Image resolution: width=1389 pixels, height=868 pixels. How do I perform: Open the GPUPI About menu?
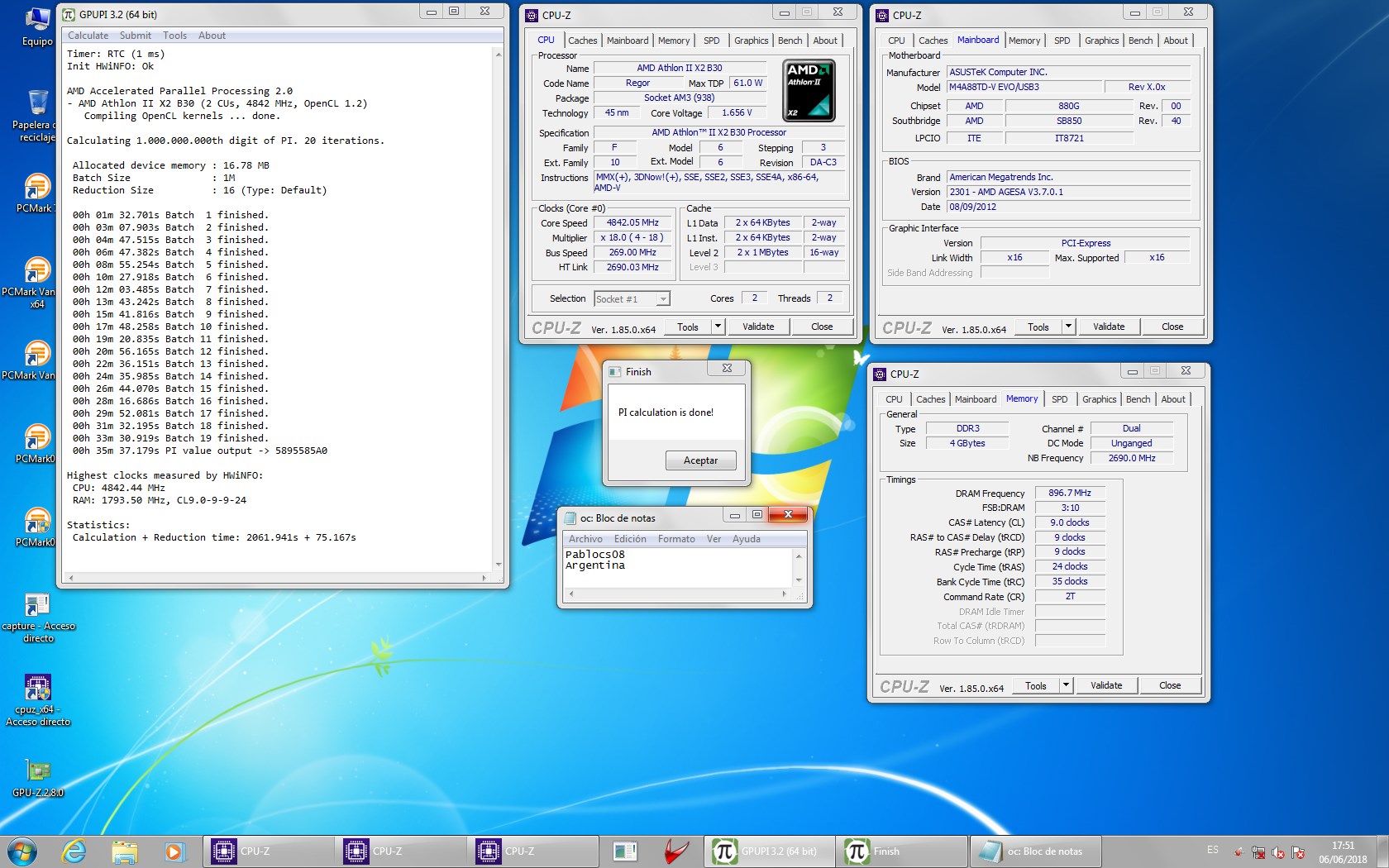[212, 36]
